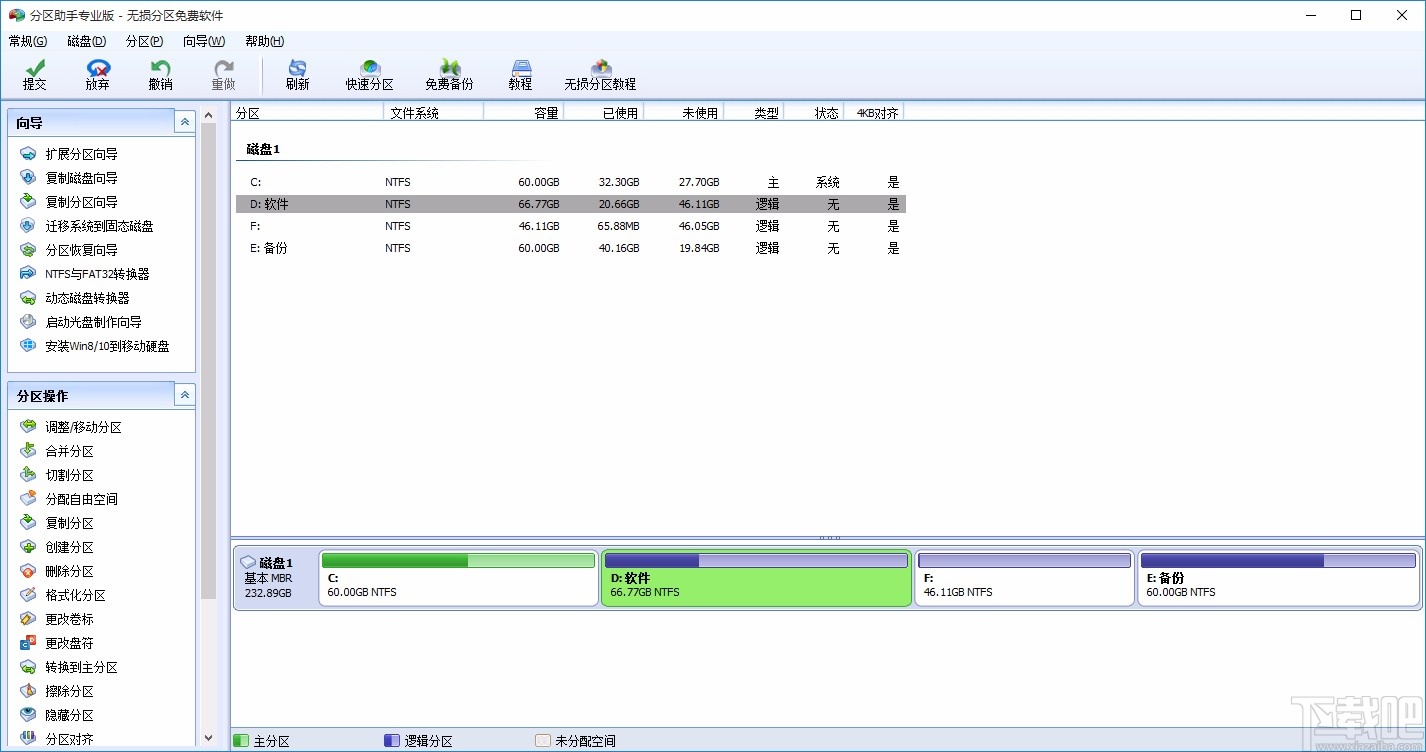The width and height of the screenshot is (1426, 752).
Task: Open the 教程 tutorial icon
Action: pyautogui.click(x=521, y=75)
